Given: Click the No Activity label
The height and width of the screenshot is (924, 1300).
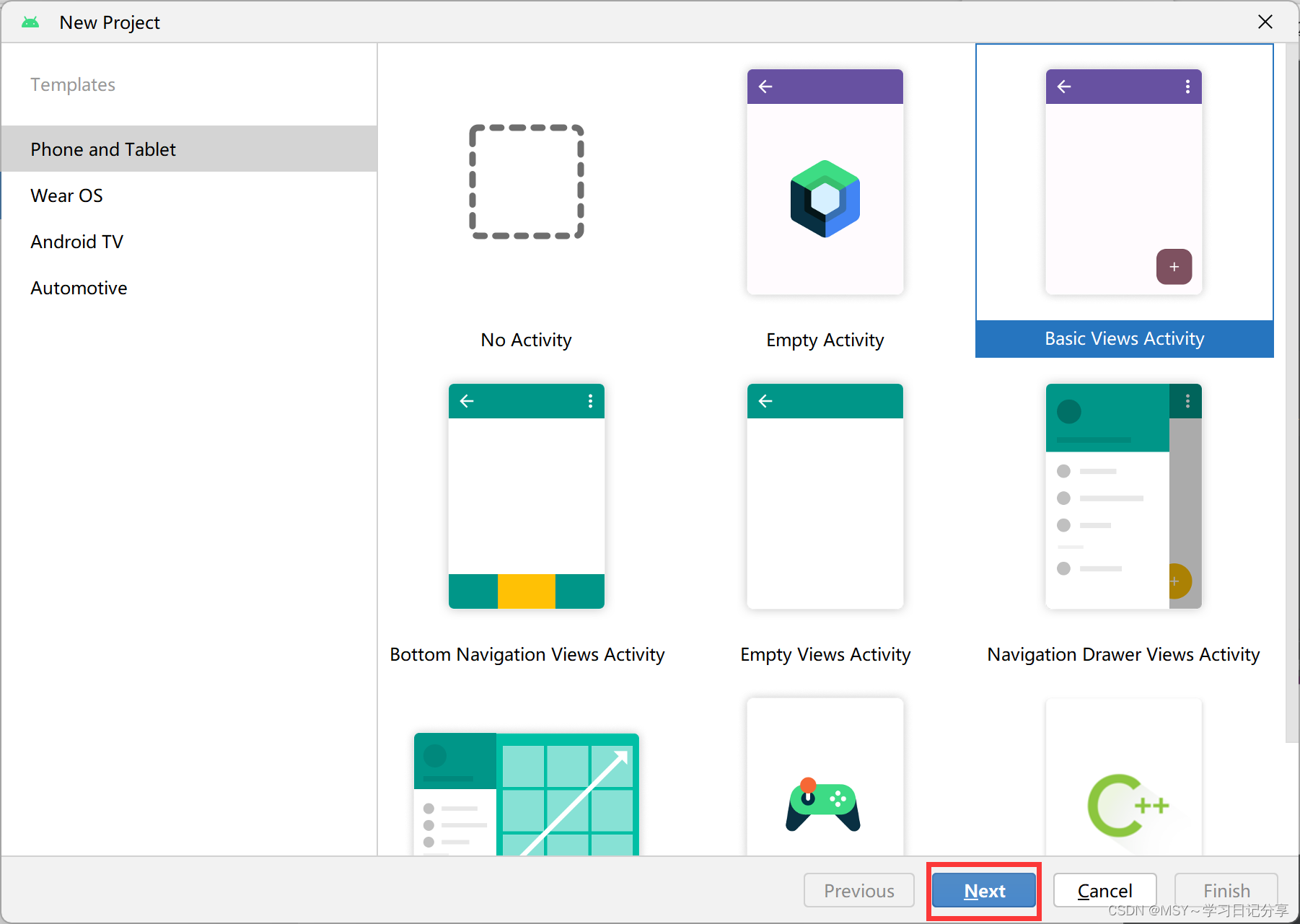Looking at the screenshot, I should [527, 340].
